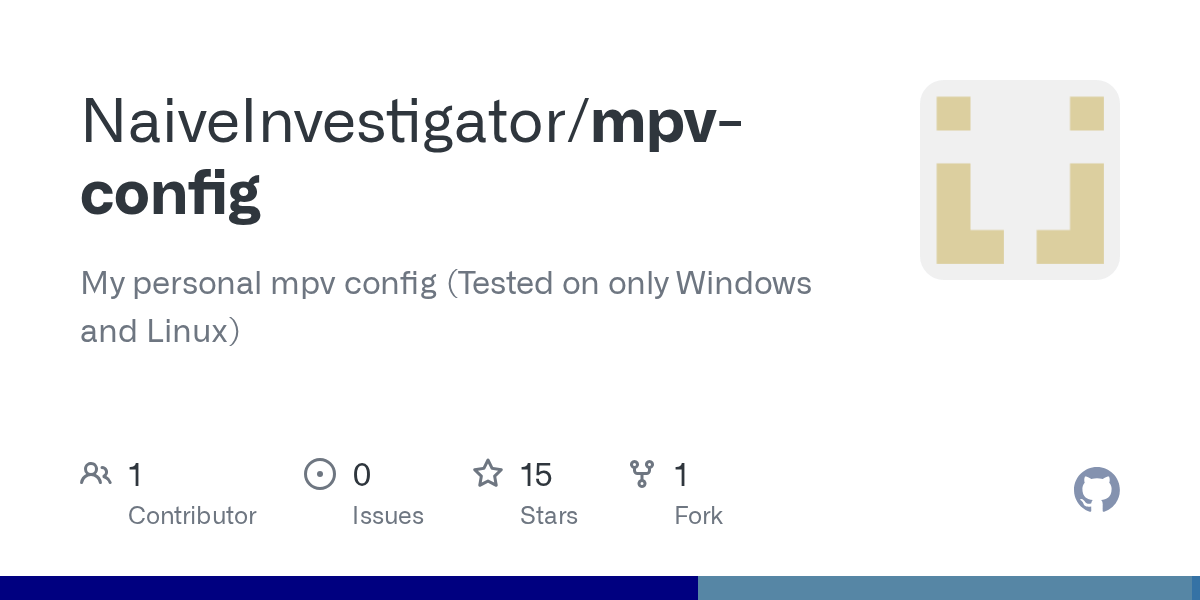Viewport: 1200px width, 600px height.
Task: Open the NaiveInvestigator identicon avatar
Action: (x=1020, y=180)
